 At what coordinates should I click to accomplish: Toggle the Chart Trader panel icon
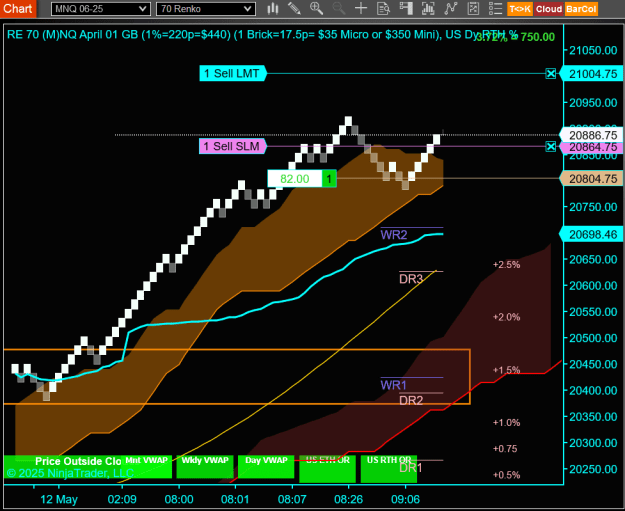pyautogui.click(x=406, y=8)
